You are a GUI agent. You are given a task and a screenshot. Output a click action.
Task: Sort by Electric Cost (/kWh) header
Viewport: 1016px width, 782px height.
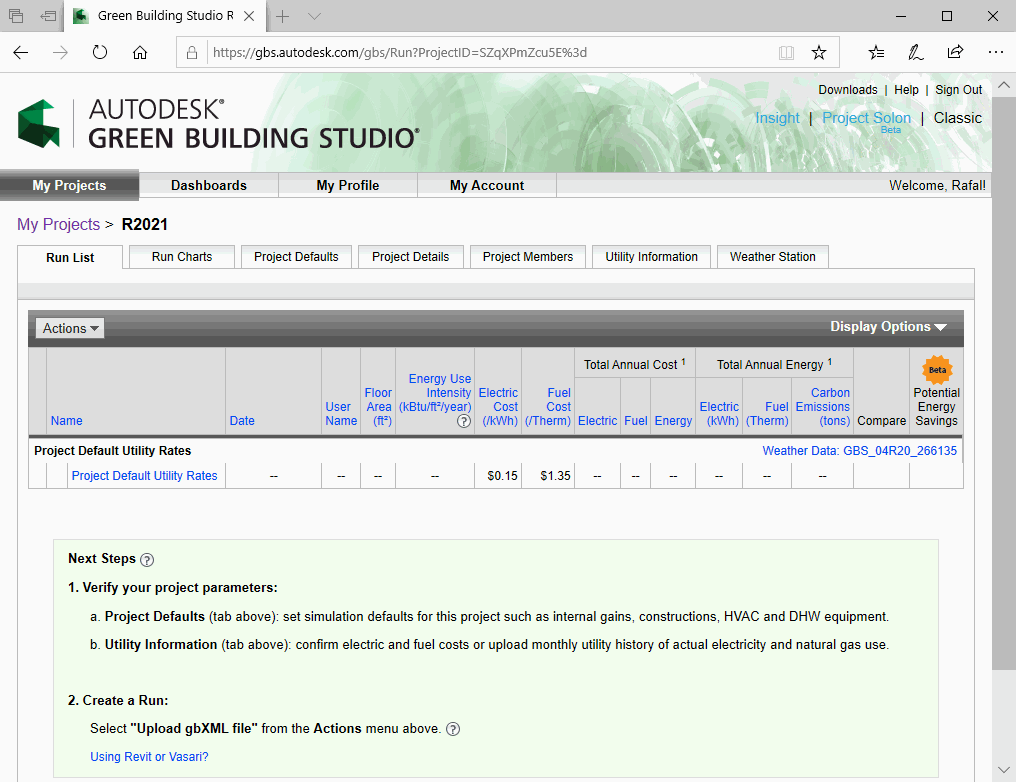tap(498, 407)
